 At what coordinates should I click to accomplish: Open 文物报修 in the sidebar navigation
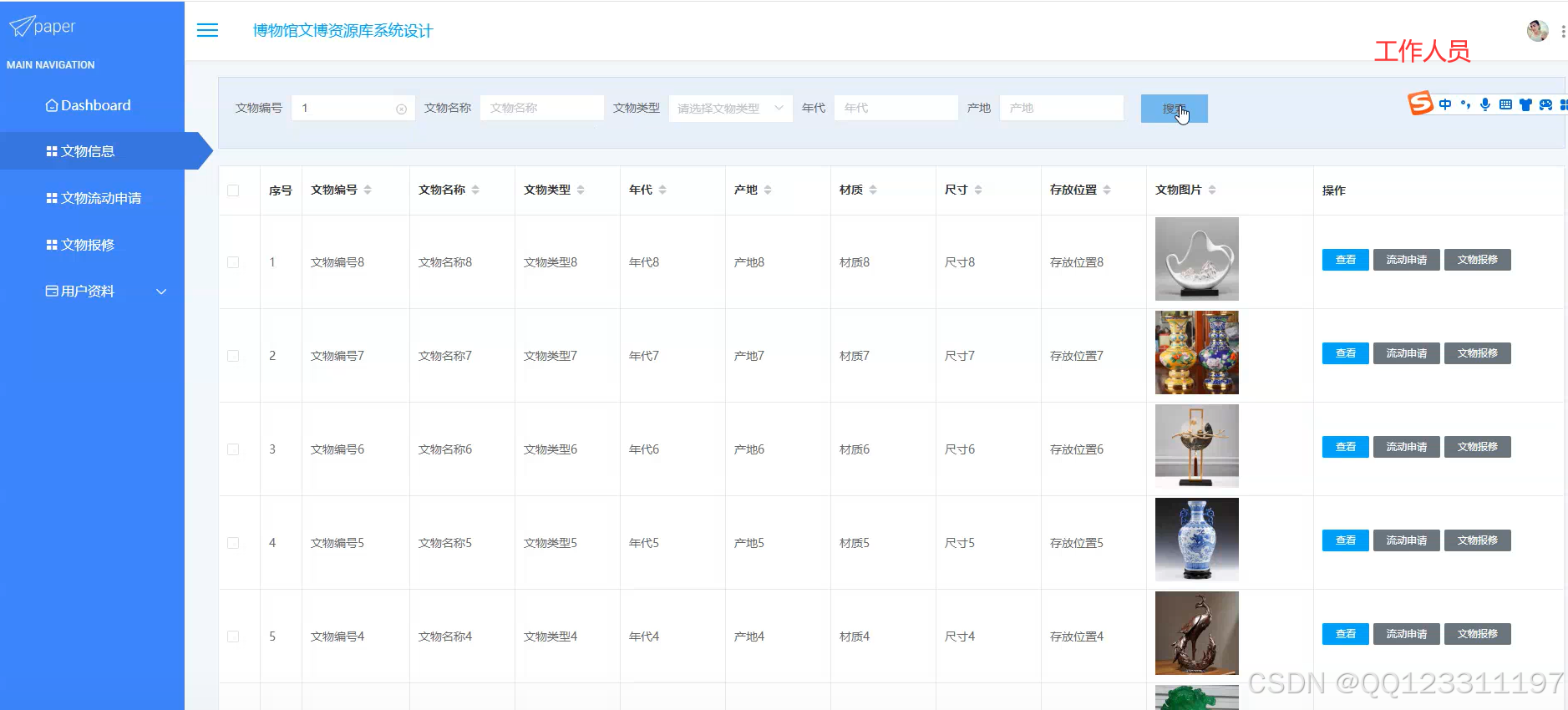(80, 245)
